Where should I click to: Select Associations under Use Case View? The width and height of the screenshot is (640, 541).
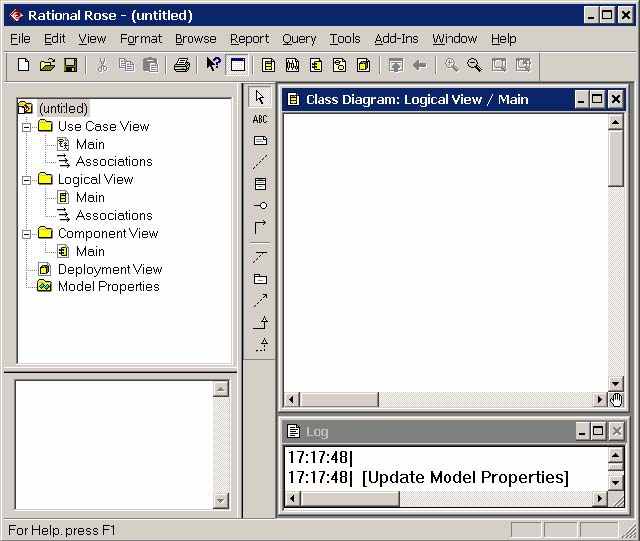[114, 161]
